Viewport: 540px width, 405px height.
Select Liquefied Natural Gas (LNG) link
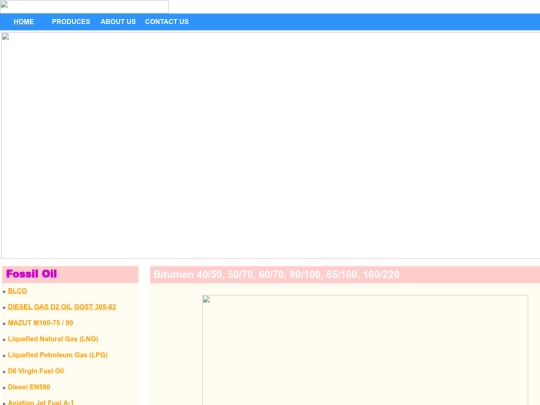pyautogui.click(x=53, y=339)
